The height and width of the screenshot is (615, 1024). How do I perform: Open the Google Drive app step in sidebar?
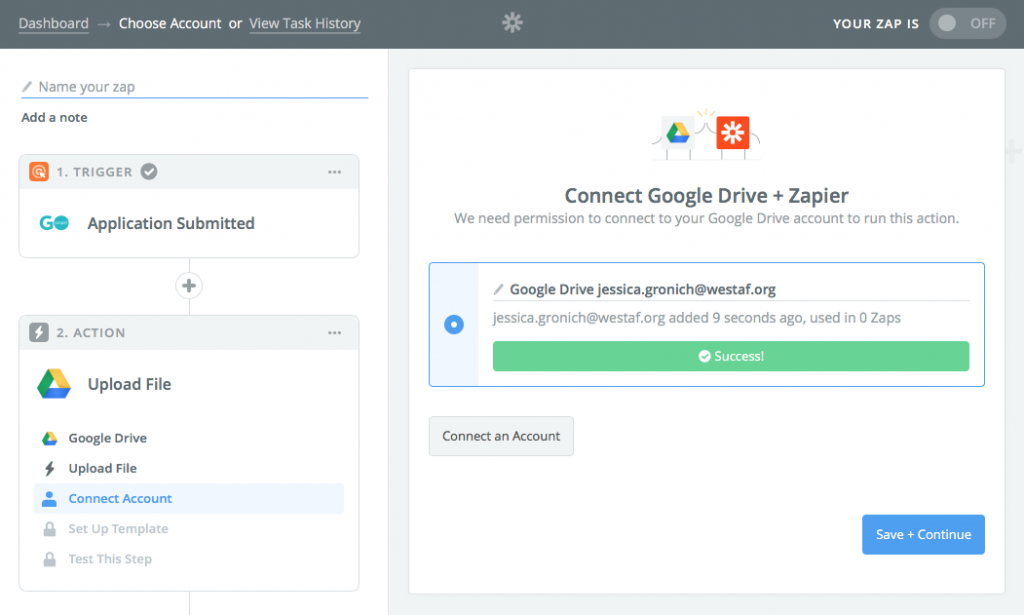[x=107, y=438]
